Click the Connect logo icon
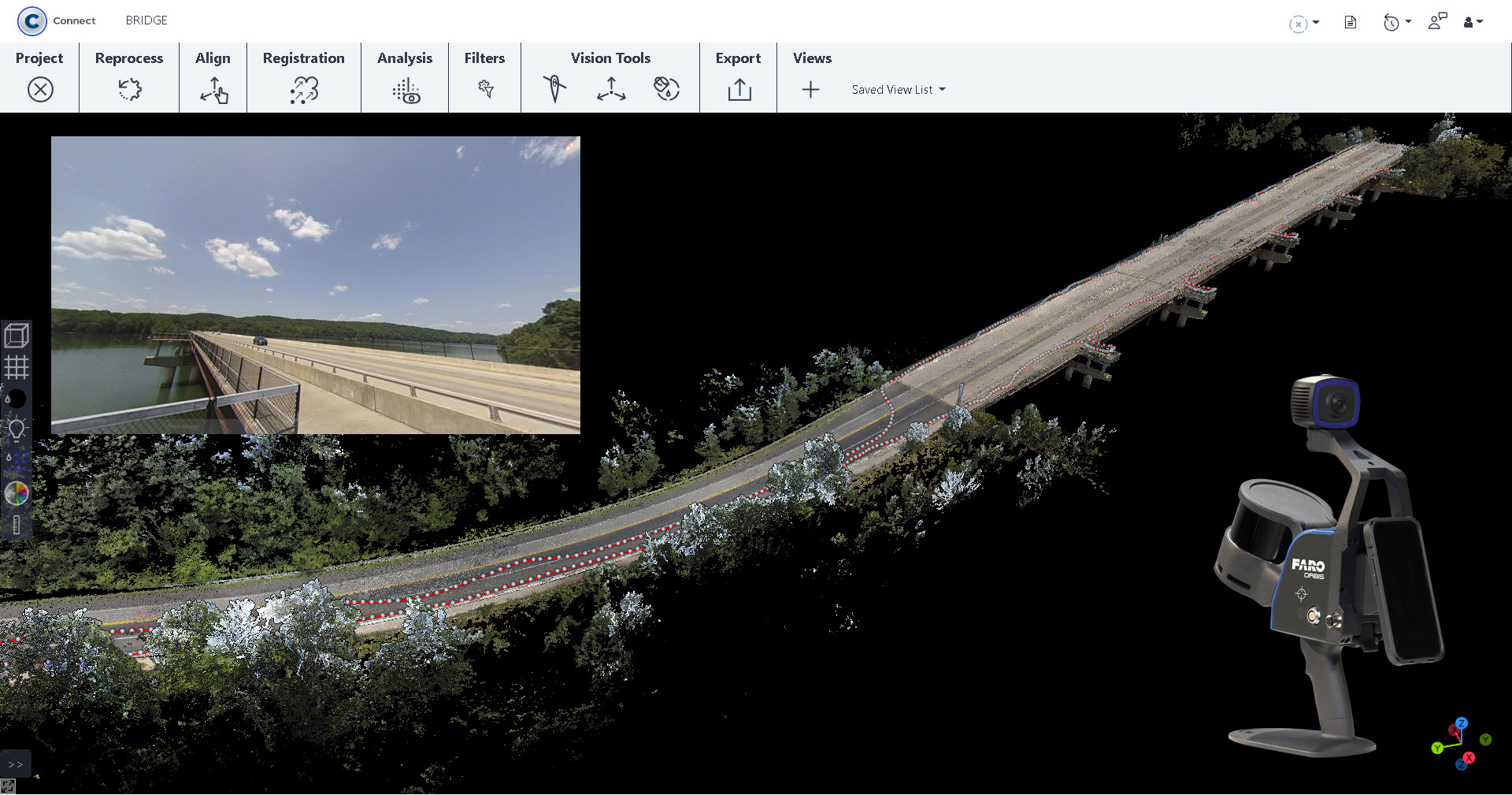This screenshot has height=795, width=1512. pos(31,20)
